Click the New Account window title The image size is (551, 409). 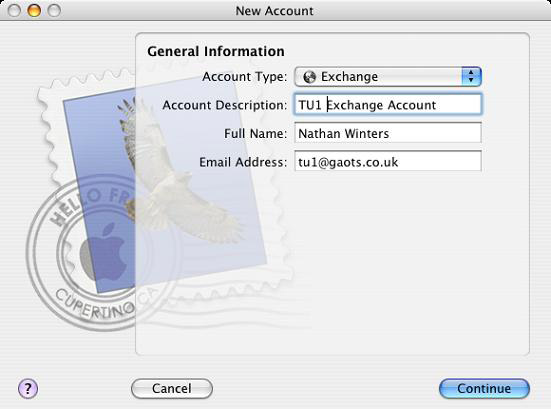pos(274,11)
